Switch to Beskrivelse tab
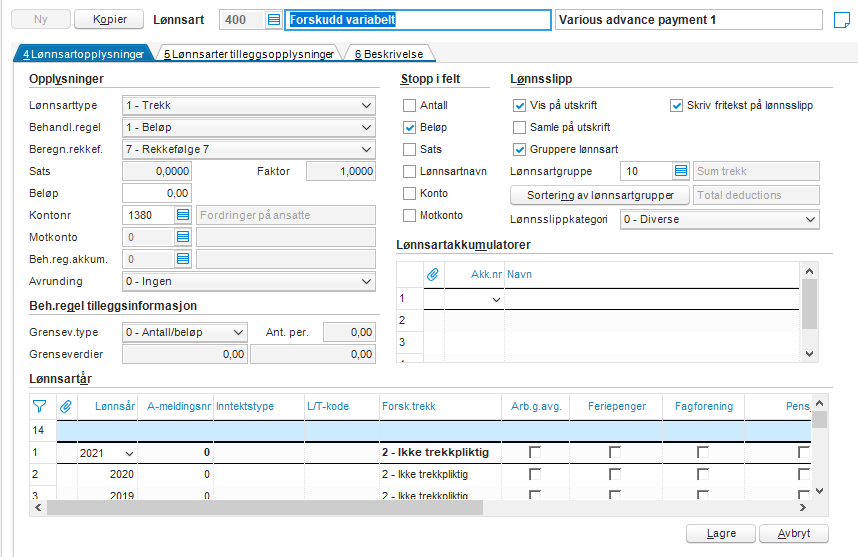The image size is (858, 557). tap(389, 54)
